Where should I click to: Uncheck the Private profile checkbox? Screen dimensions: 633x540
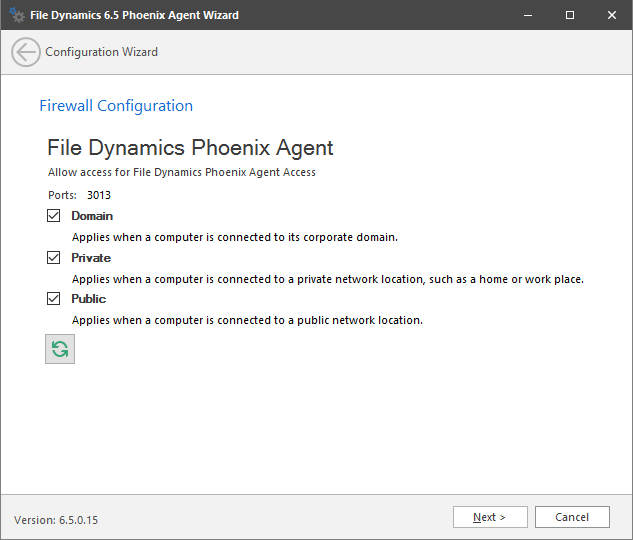coord(53,257)
